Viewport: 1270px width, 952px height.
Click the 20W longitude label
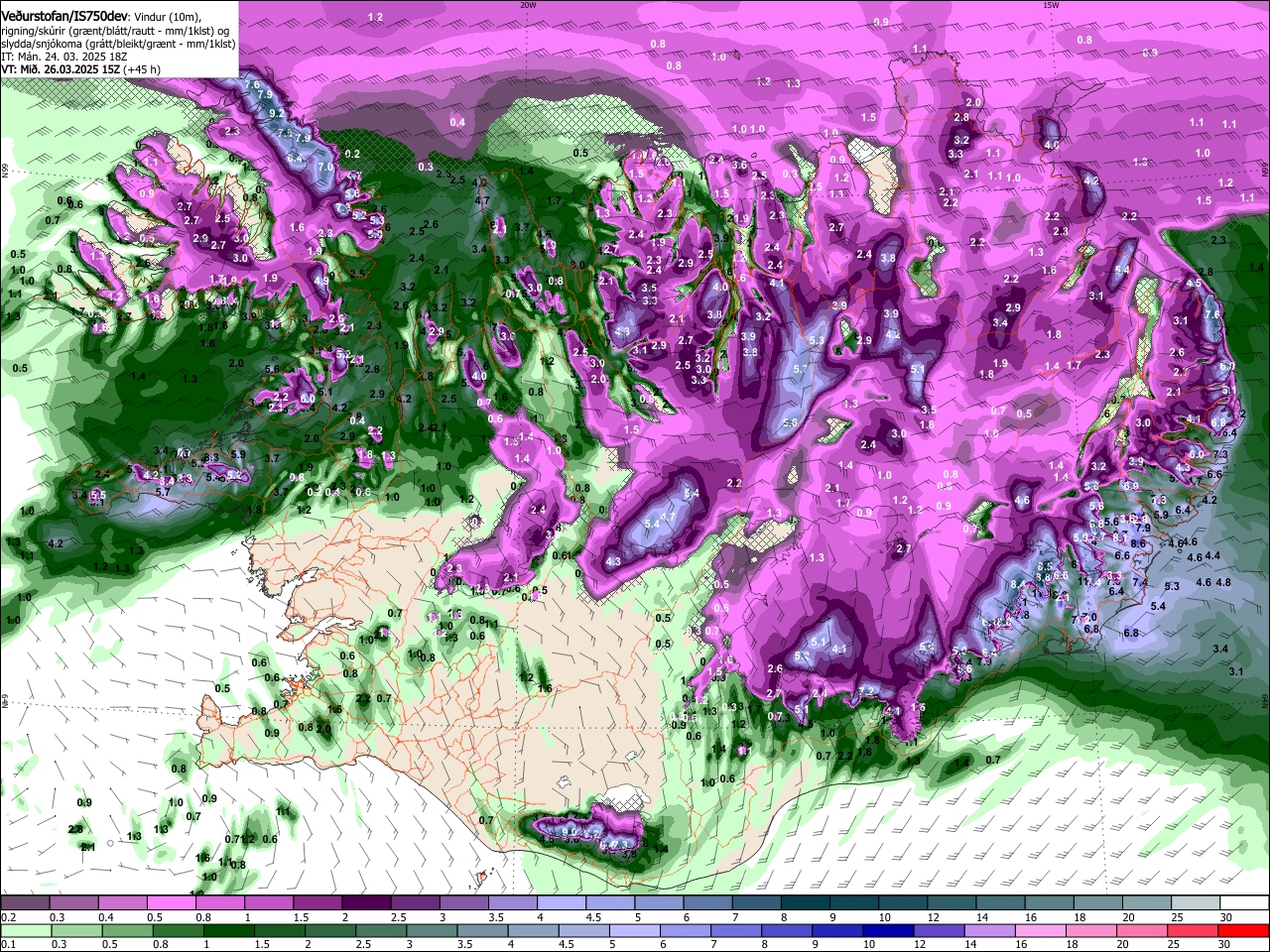point(527,5)
